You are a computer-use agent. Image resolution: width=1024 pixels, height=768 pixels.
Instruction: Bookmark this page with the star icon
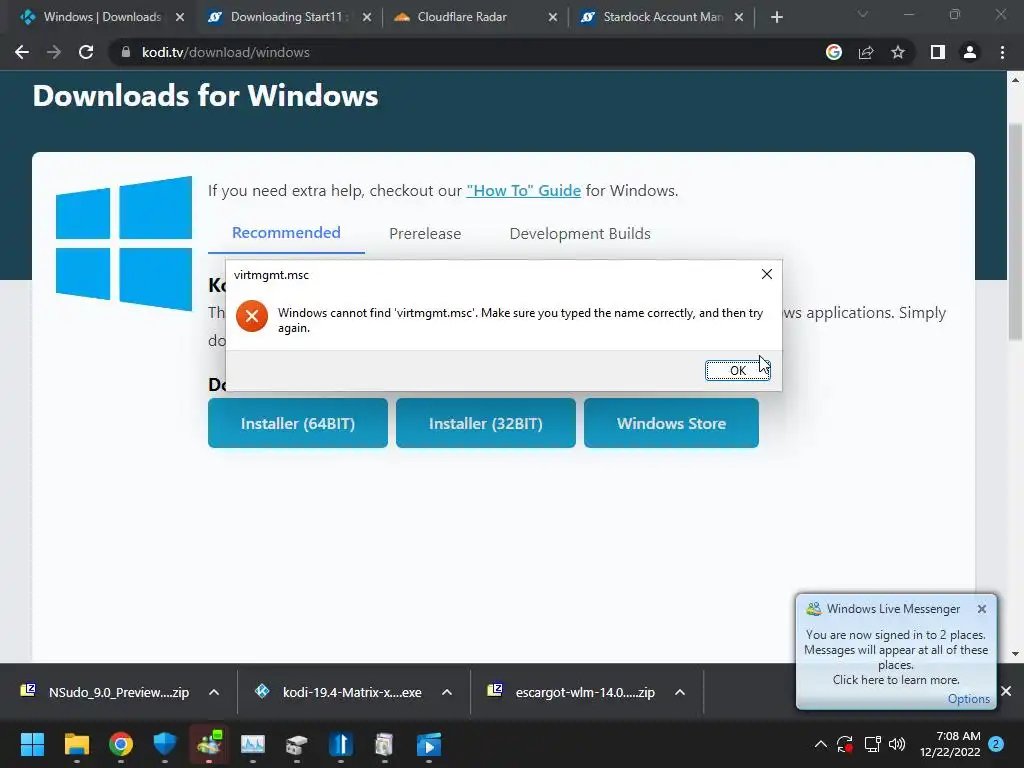(x=898, y=52)
